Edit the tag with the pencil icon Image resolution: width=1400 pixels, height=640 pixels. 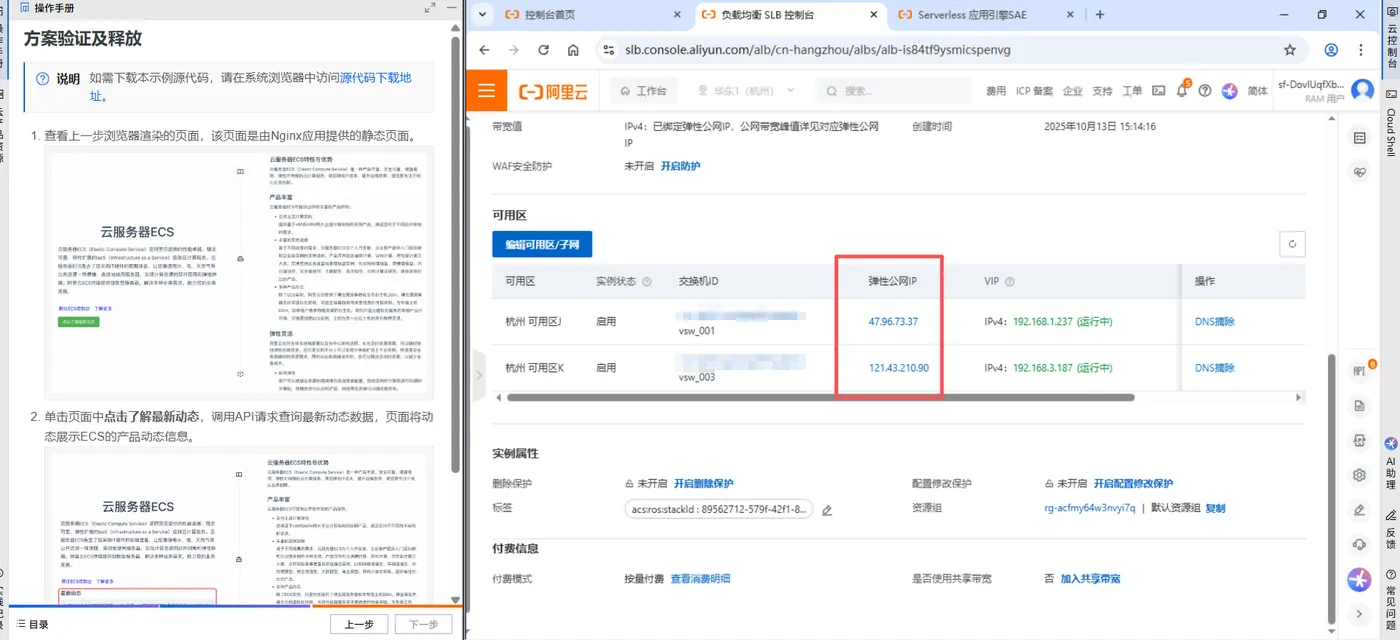tap(827, 510)
